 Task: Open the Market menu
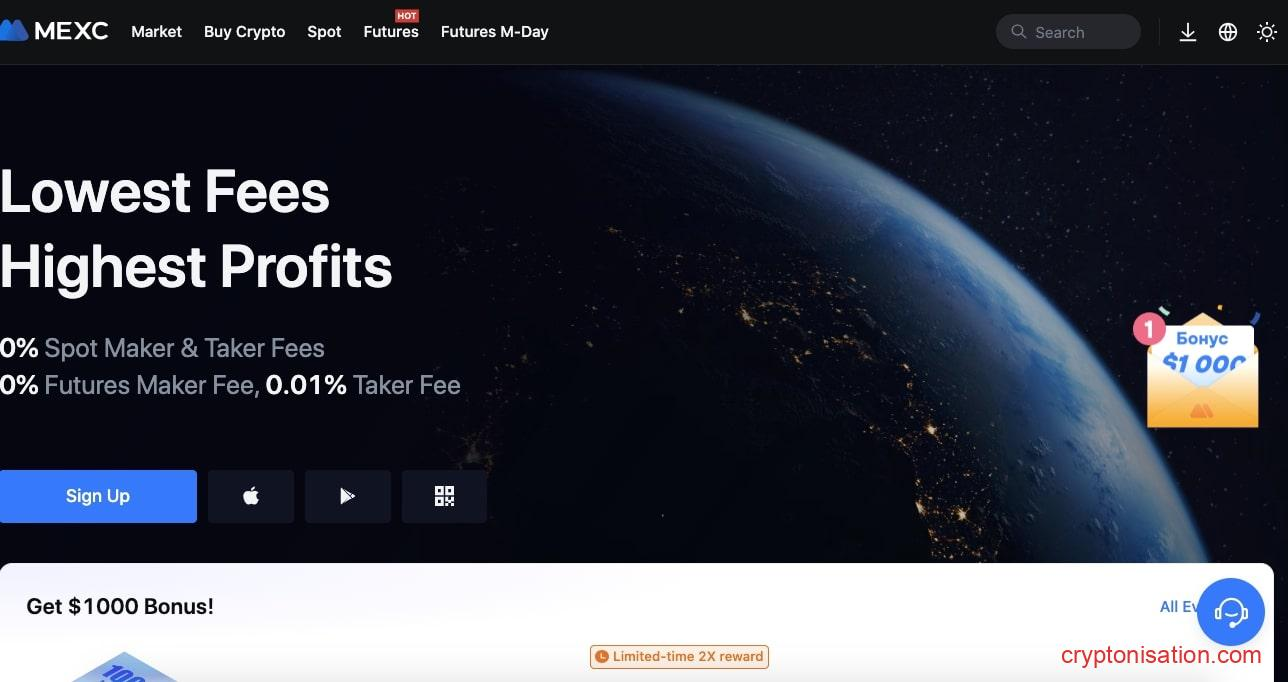coord(156,32)
